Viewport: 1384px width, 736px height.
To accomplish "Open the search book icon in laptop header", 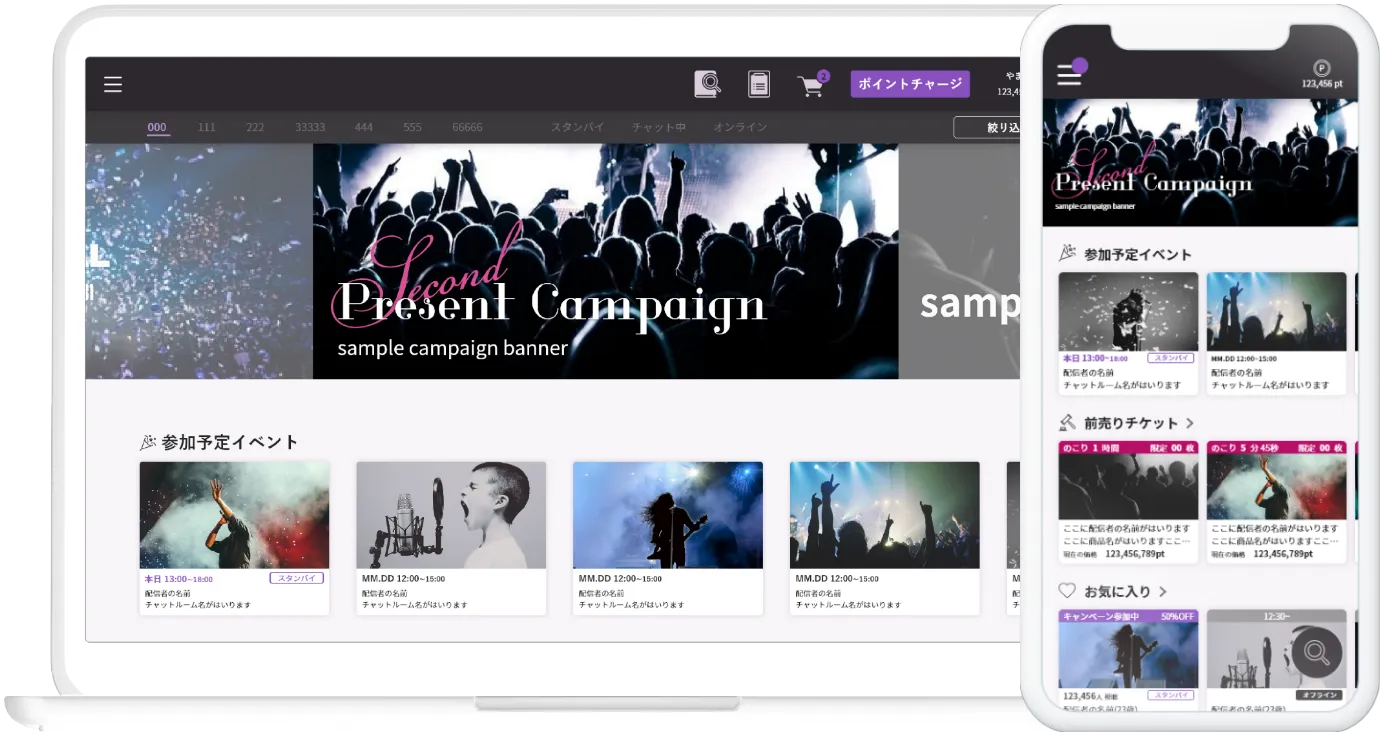I will tap(708, 84).
